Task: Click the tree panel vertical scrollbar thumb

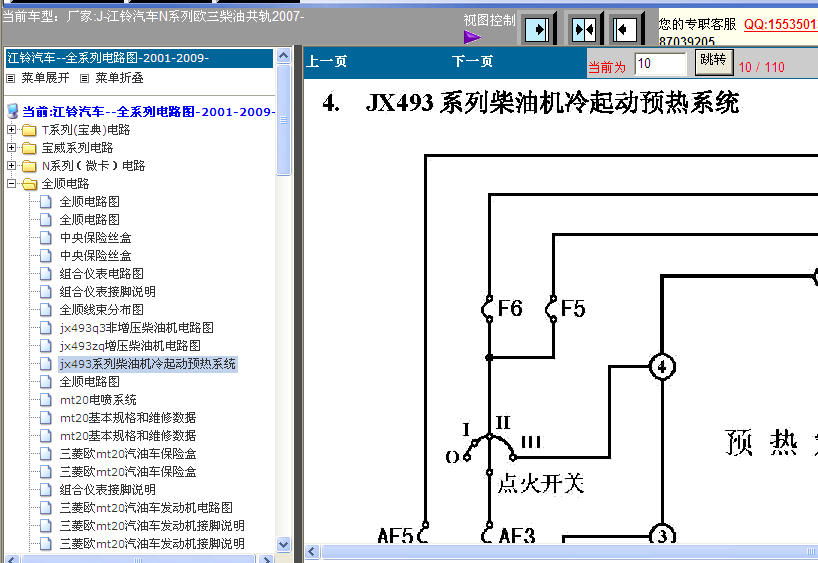Action: [283, 120]
